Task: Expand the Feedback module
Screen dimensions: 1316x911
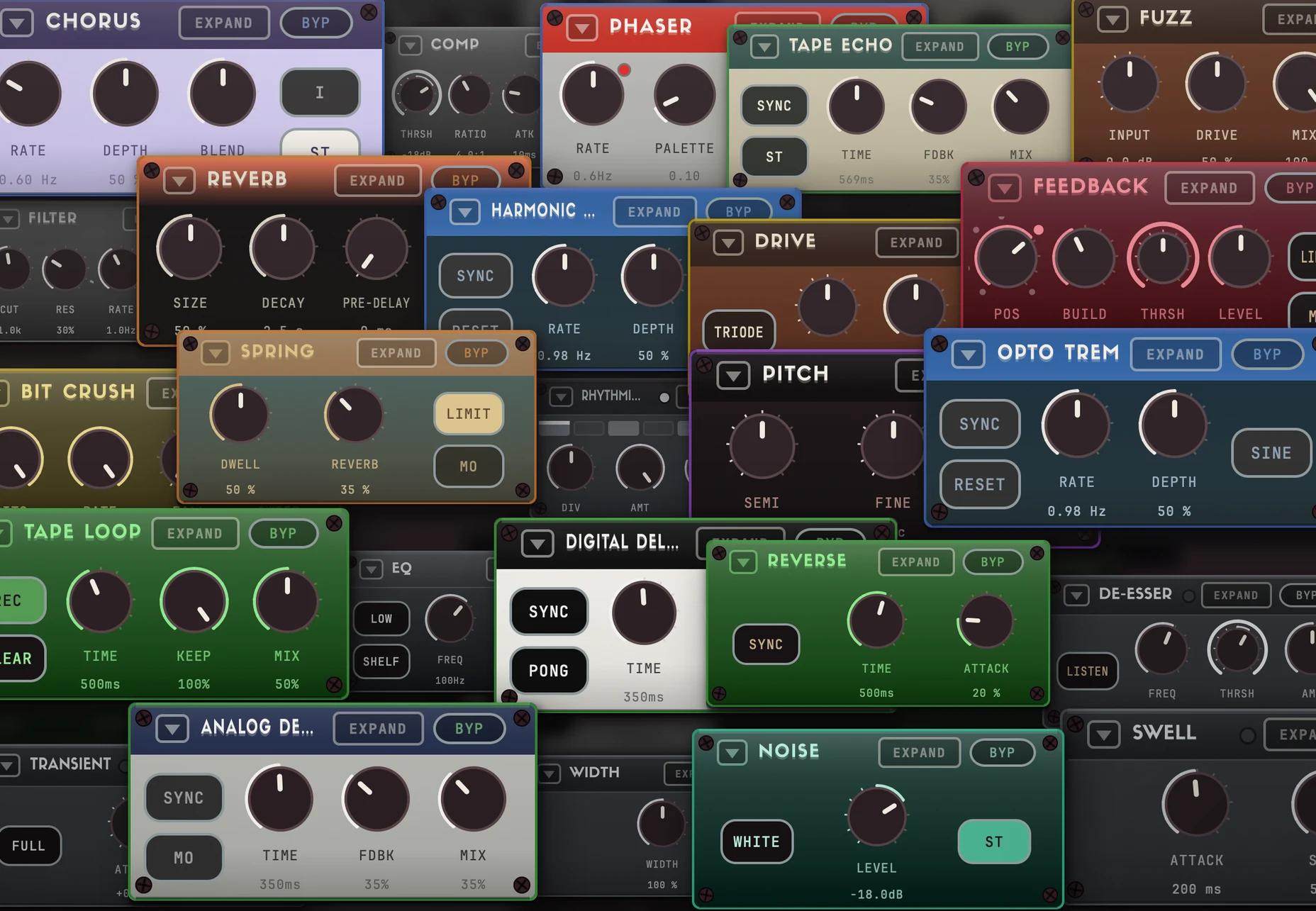Action: [1209, 188]
